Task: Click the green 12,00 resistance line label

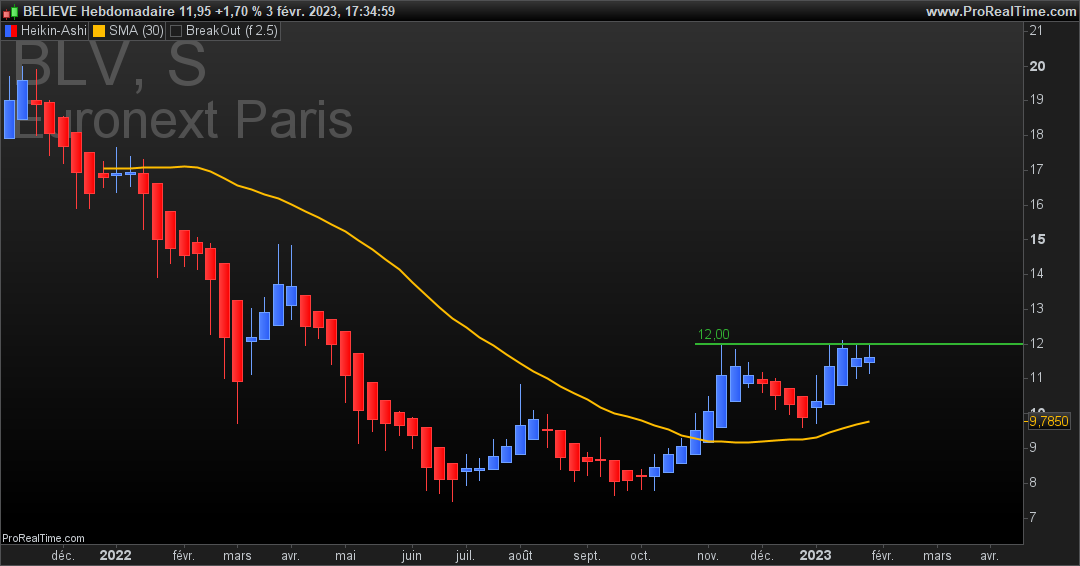Action: click(713, 334)
